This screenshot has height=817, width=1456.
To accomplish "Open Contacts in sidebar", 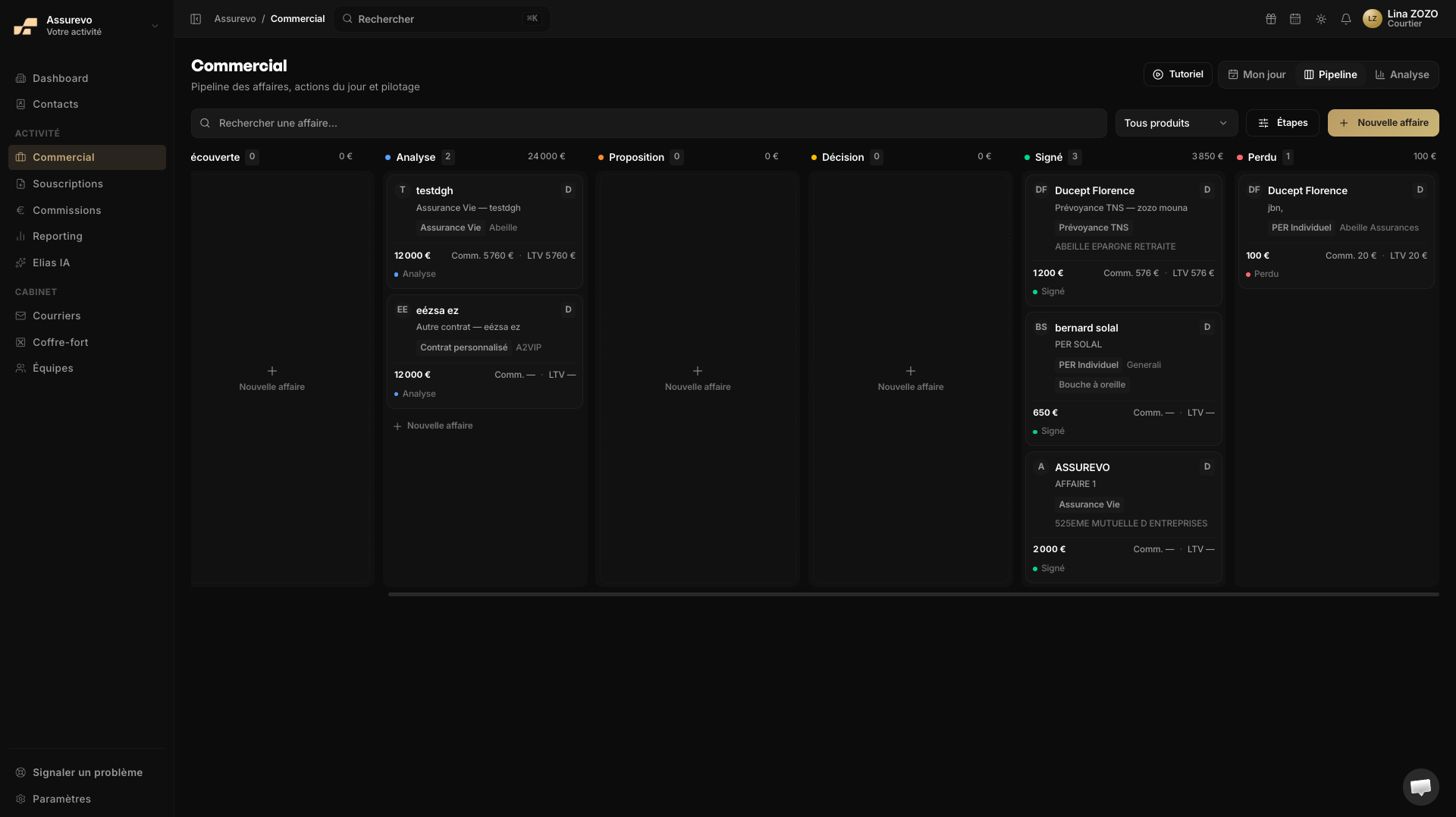I will [87, 104].
